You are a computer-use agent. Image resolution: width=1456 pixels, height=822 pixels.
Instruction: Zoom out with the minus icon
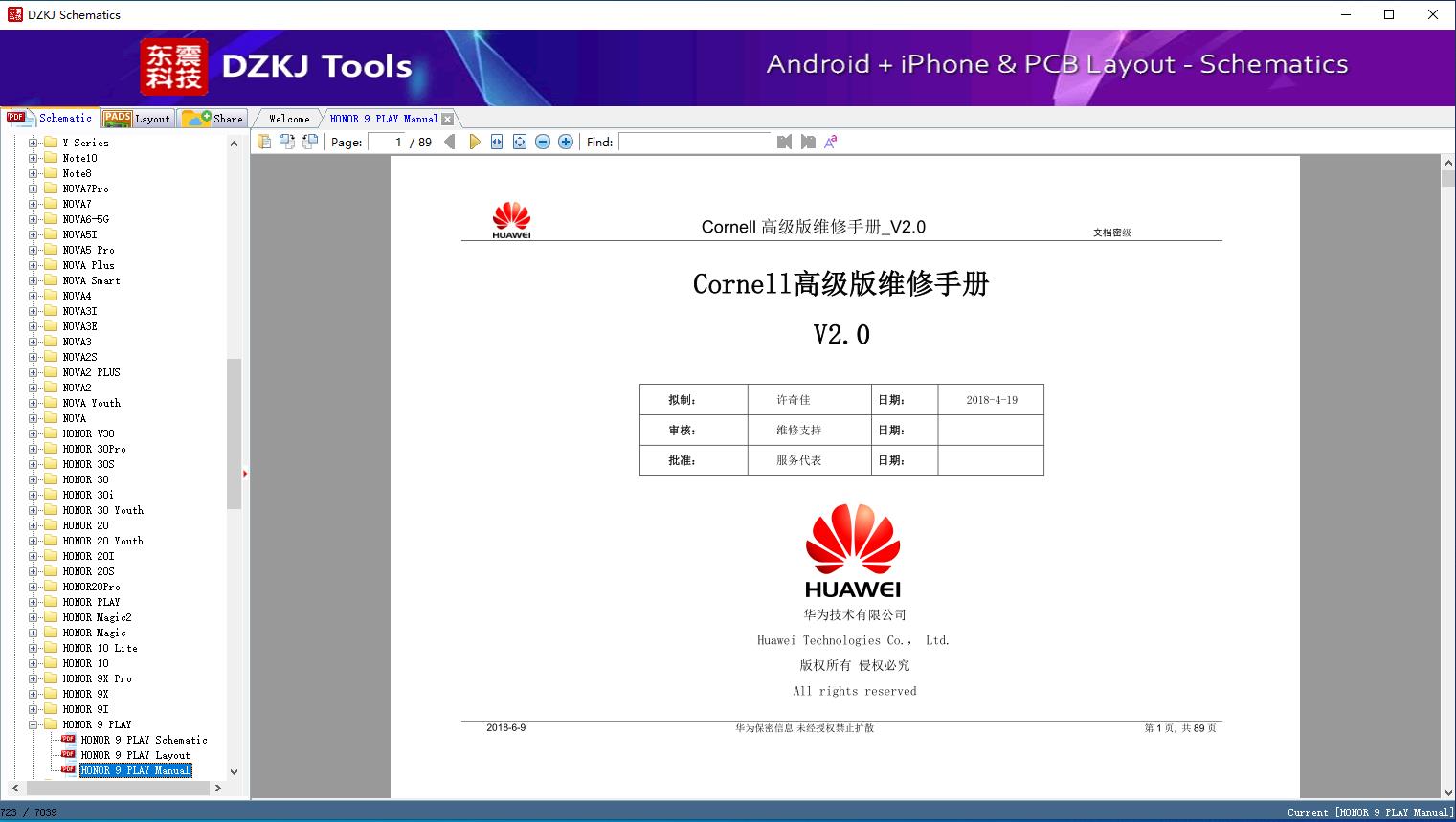click(543, 142)
